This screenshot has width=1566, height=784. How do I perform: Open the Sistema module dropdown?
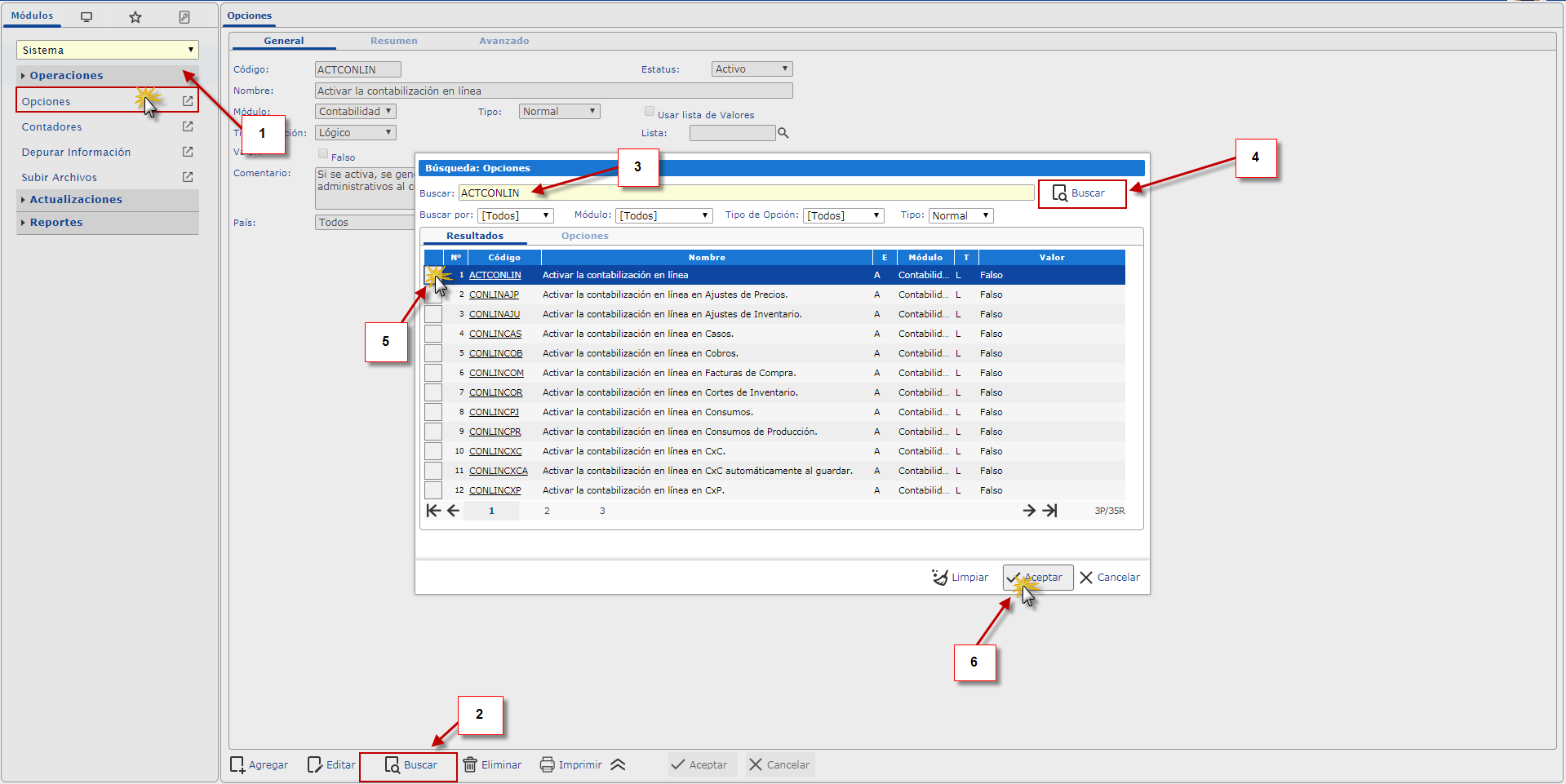coord(107,50)
